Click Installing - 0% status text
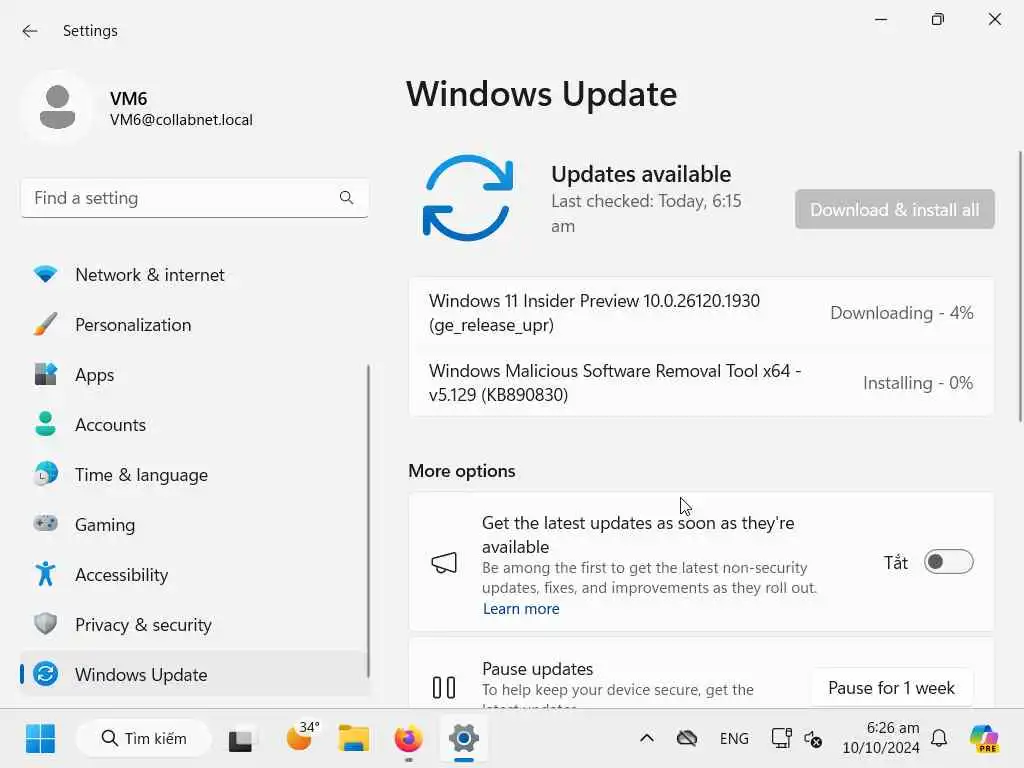Screen dimensions: 1024x768 pos(918,383)
